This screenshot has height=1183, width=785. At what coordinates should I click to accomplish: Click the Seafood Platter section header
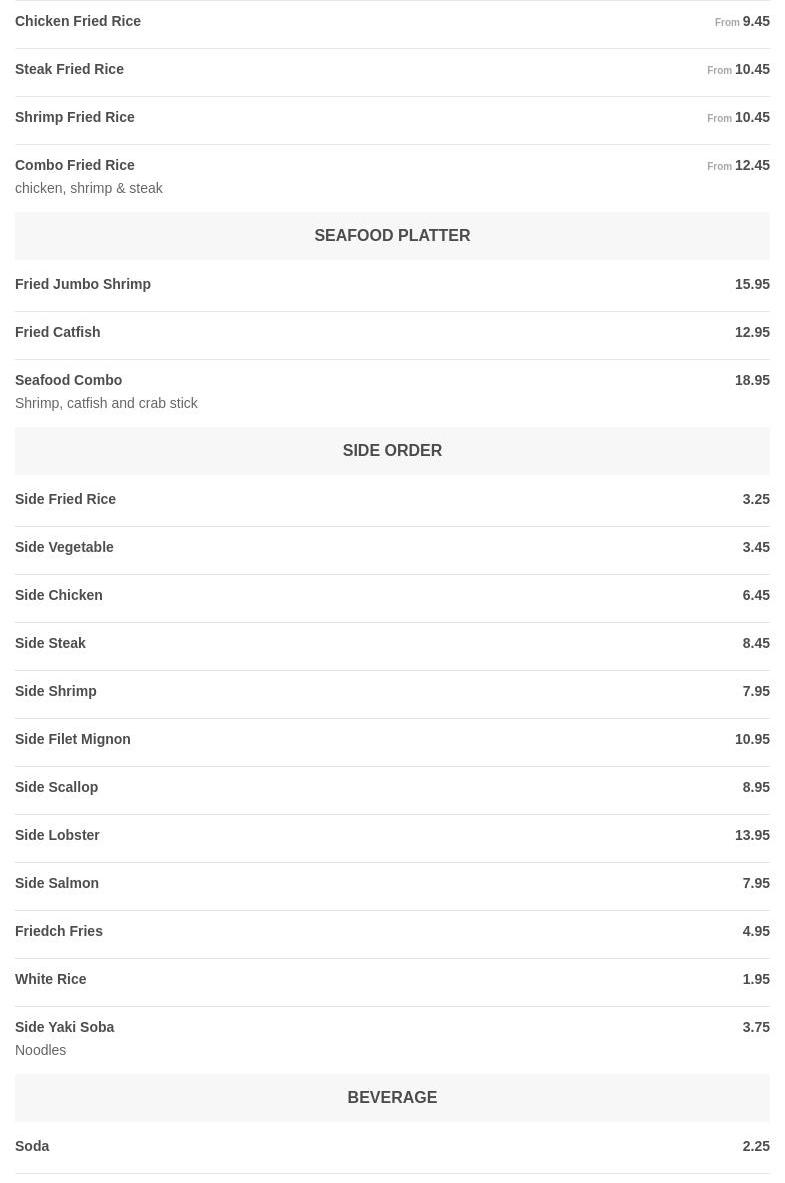pyautogui.click(x=392, y=236)
